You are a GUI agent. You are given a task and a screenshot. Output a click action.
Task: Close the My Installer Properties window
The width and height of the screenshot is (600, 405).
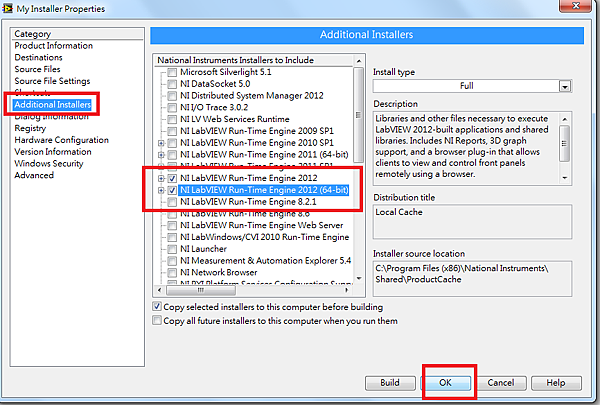[x=575, y=6]
